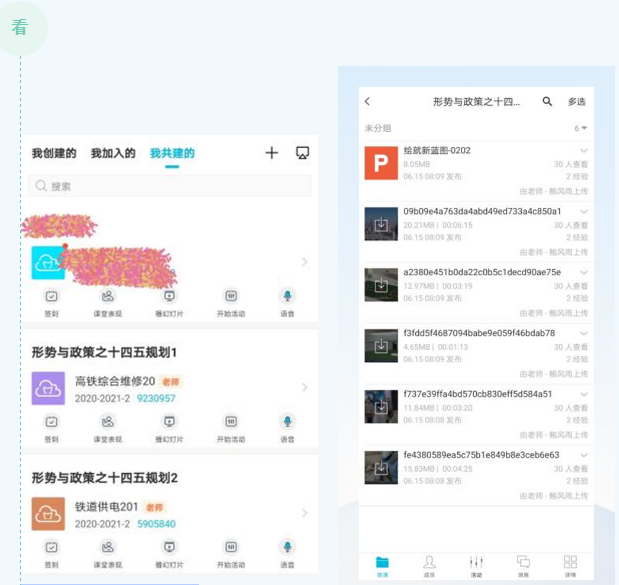Screen dimensions: 619x585
Task: Open the screen-cast icon beside the plus
Action: pyautogui.click(x=303, y=153)
